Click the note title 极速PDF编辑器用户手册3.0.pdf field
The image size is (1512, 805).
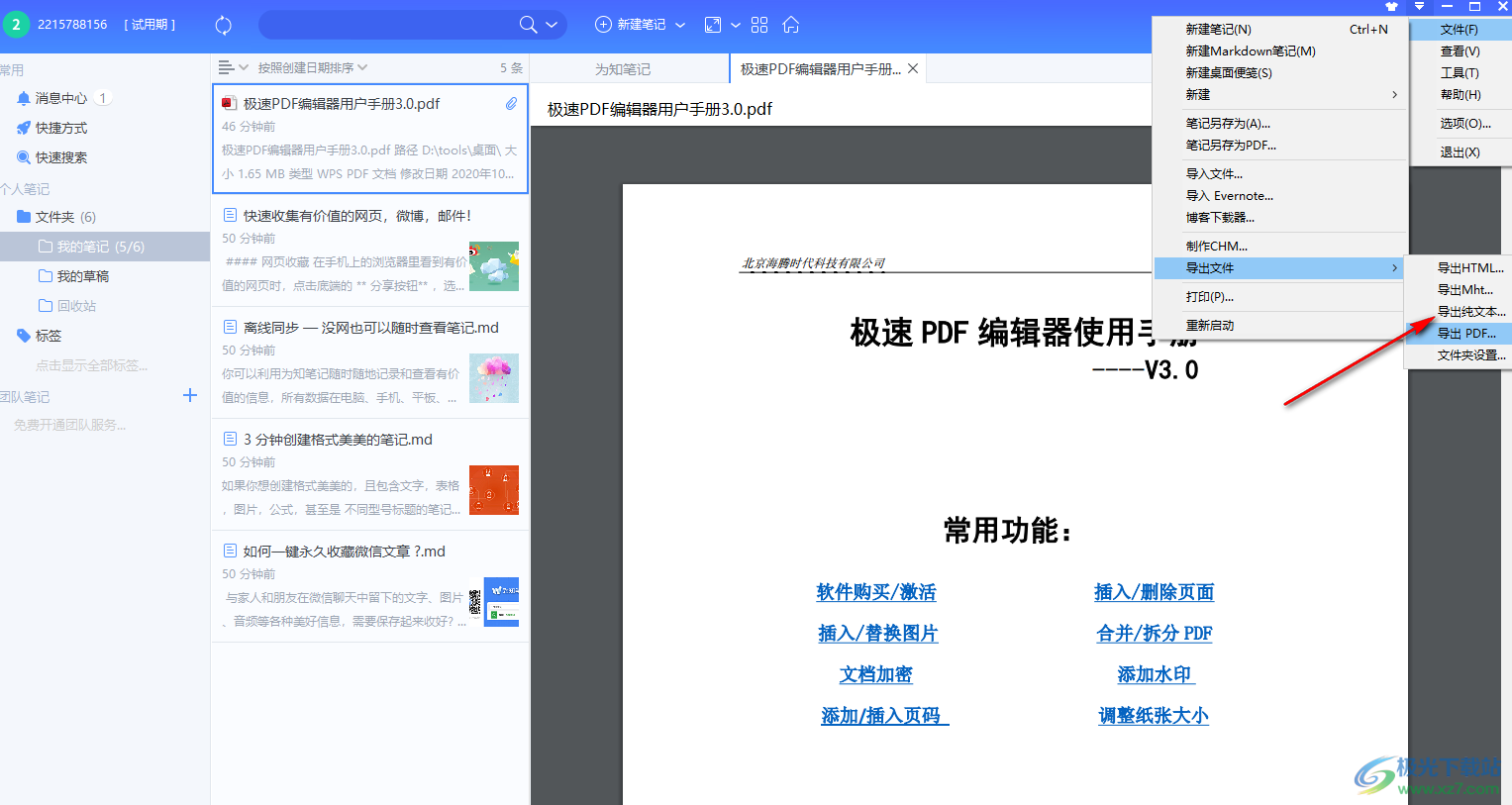(x=659, y=109)
